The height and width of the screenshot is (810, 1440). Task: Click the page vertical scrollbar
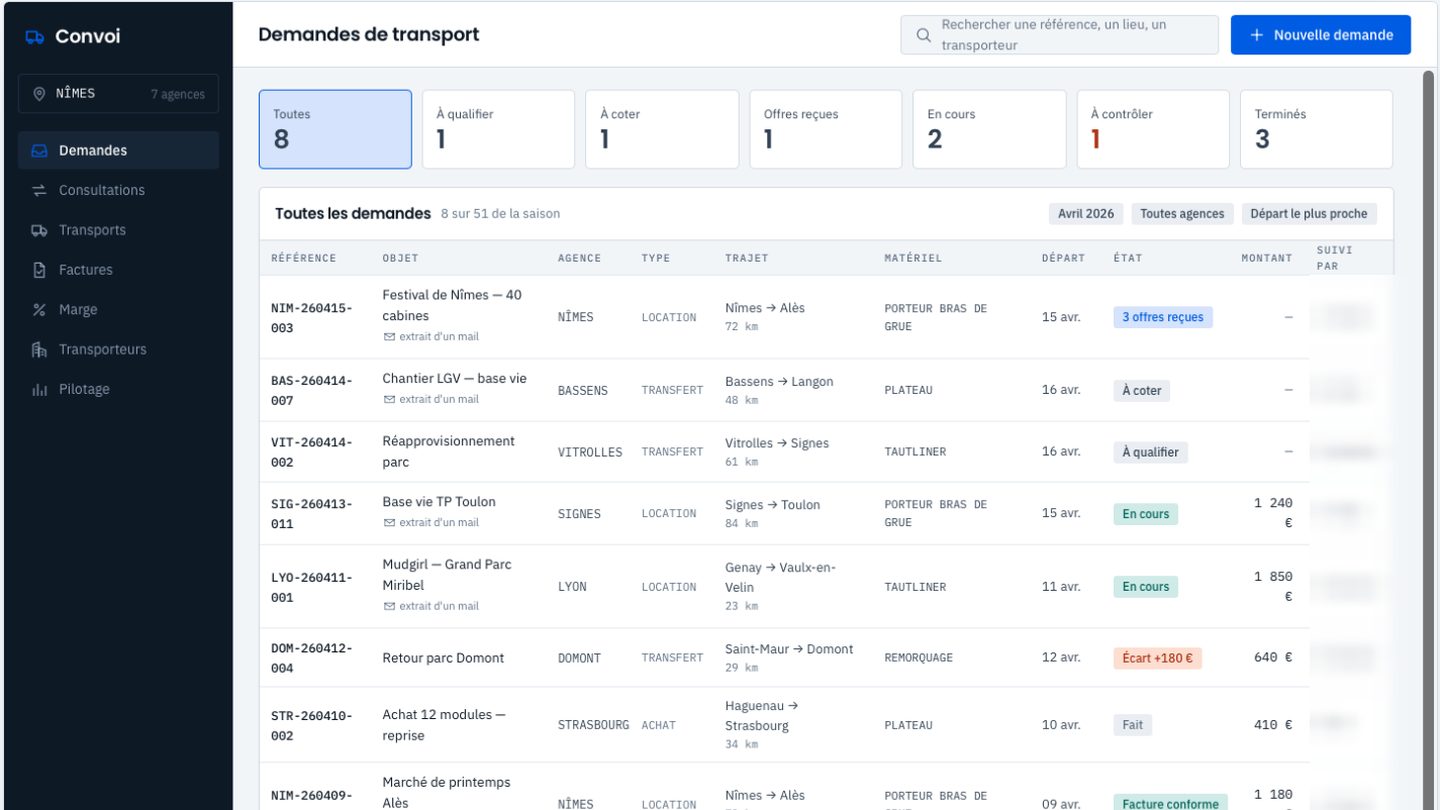click(x=1428, y=440)
